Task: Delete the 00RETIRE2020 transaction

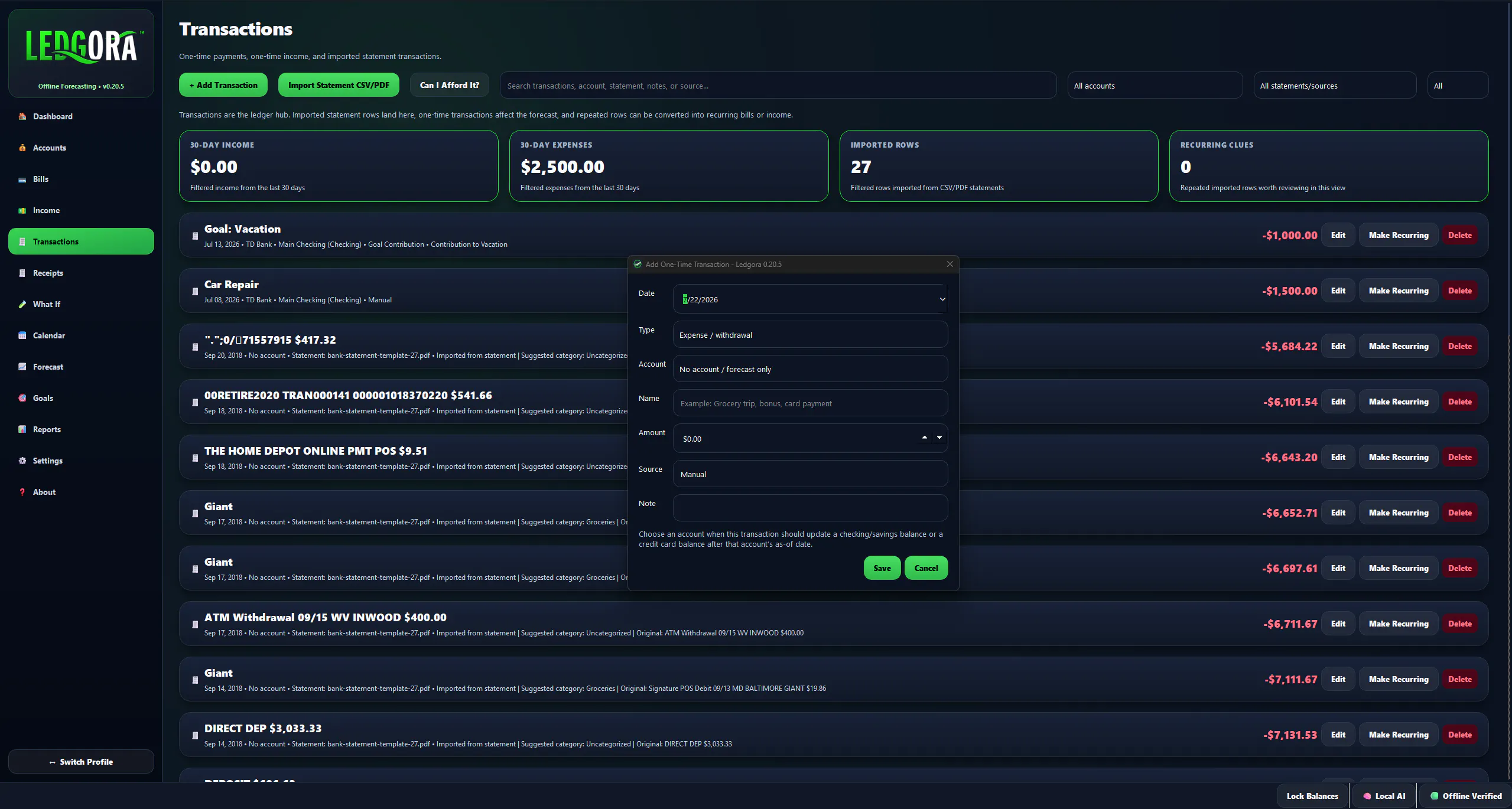Action: (1459, 402)
